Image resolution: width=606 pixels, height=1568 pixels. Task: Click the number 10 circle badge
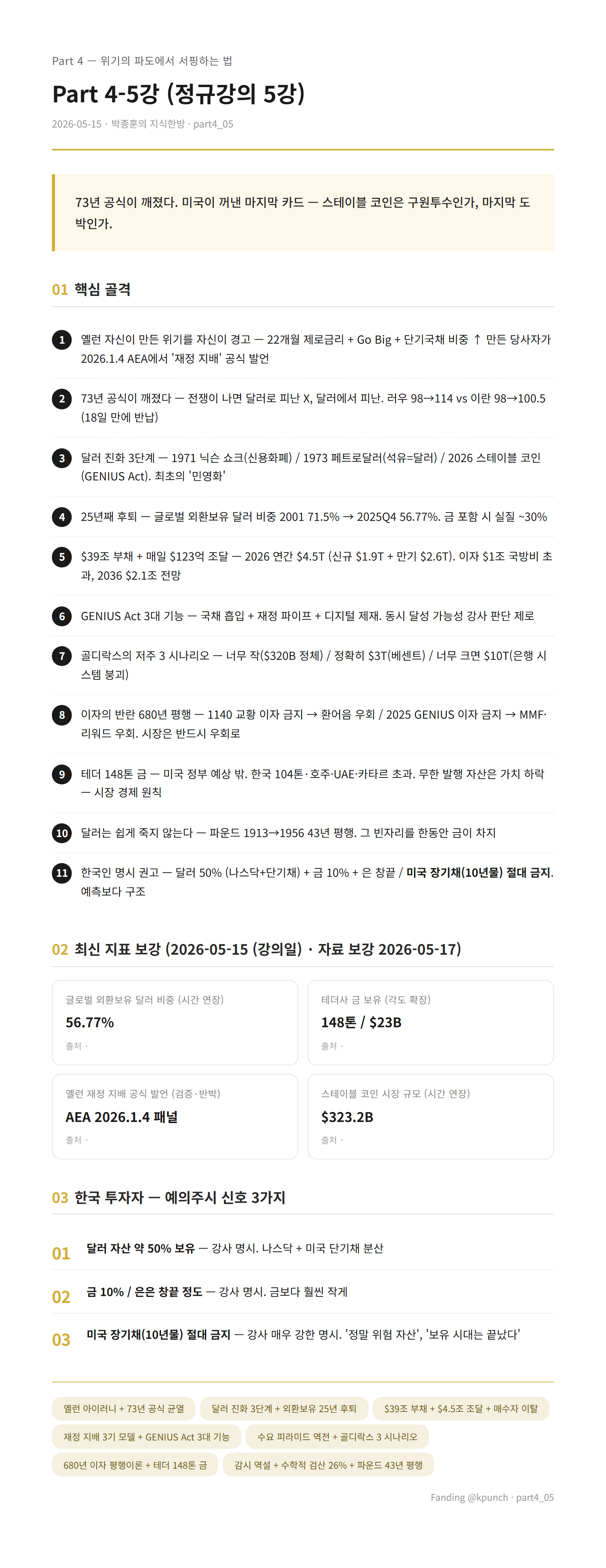pos(61,833)
